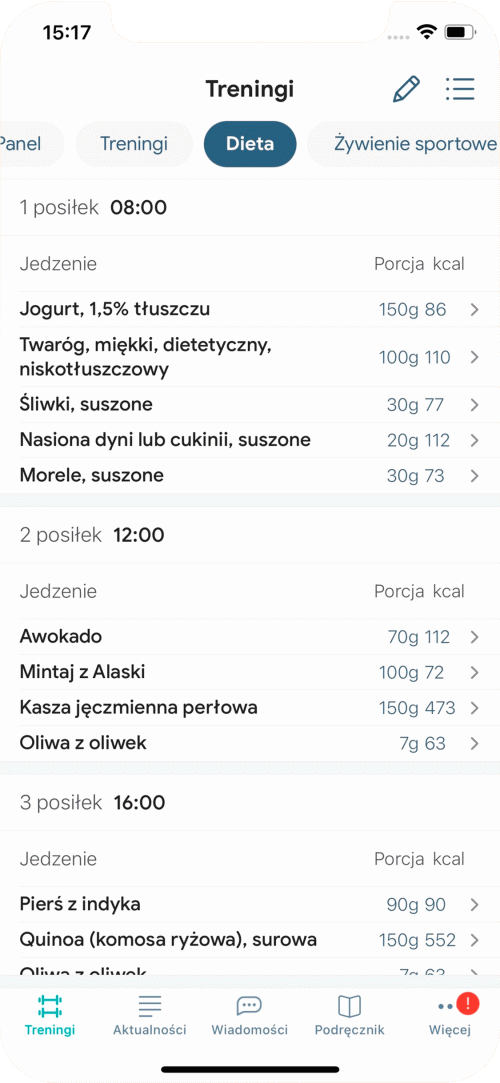Image resolution: width=500 pixels, height=1083 pixels.
Task: Open Wiadomości chat bubble icon
Action: (249, 1006)
